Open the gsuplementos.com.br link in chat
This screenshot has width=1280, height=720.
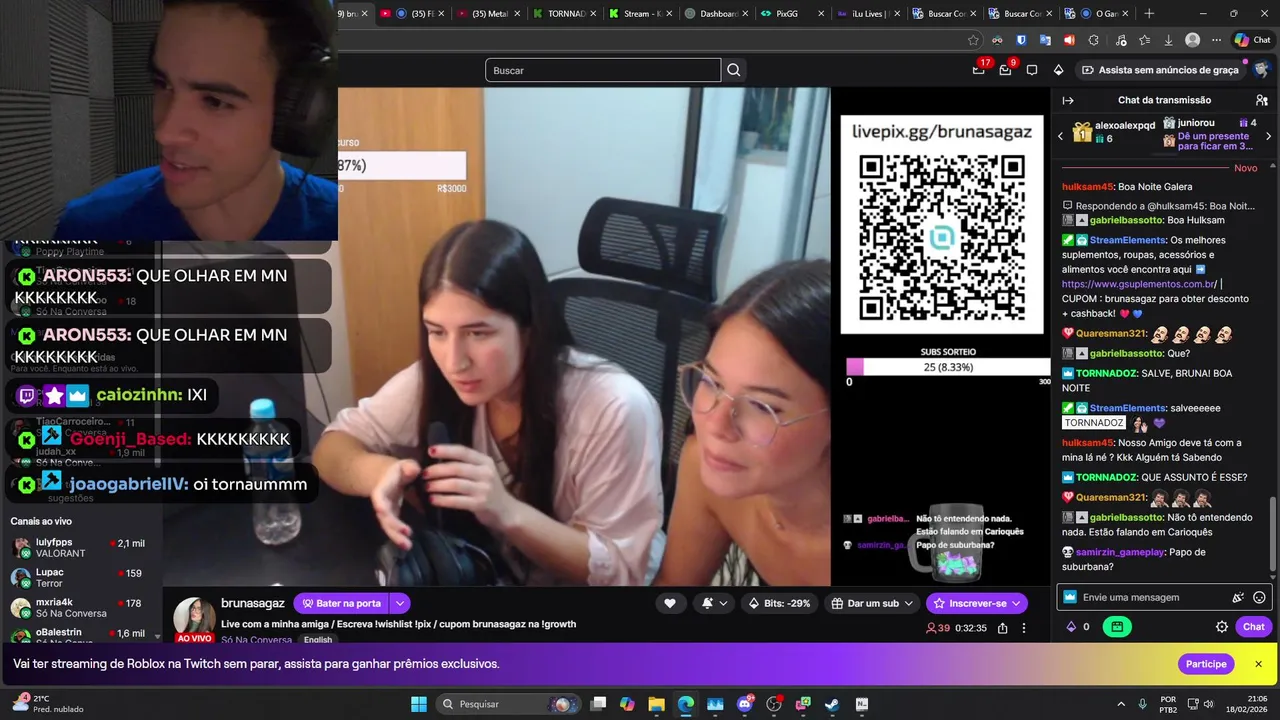(1139, 284)
